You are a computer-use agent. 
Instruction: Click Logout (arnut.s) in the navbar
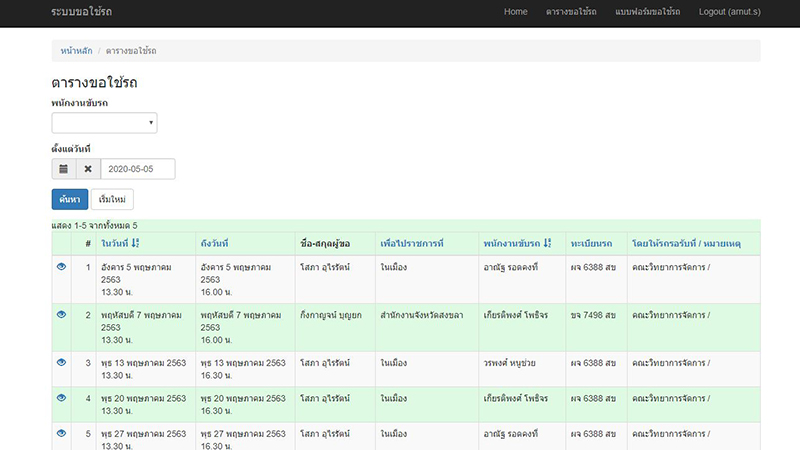click(x=730, y=12)
